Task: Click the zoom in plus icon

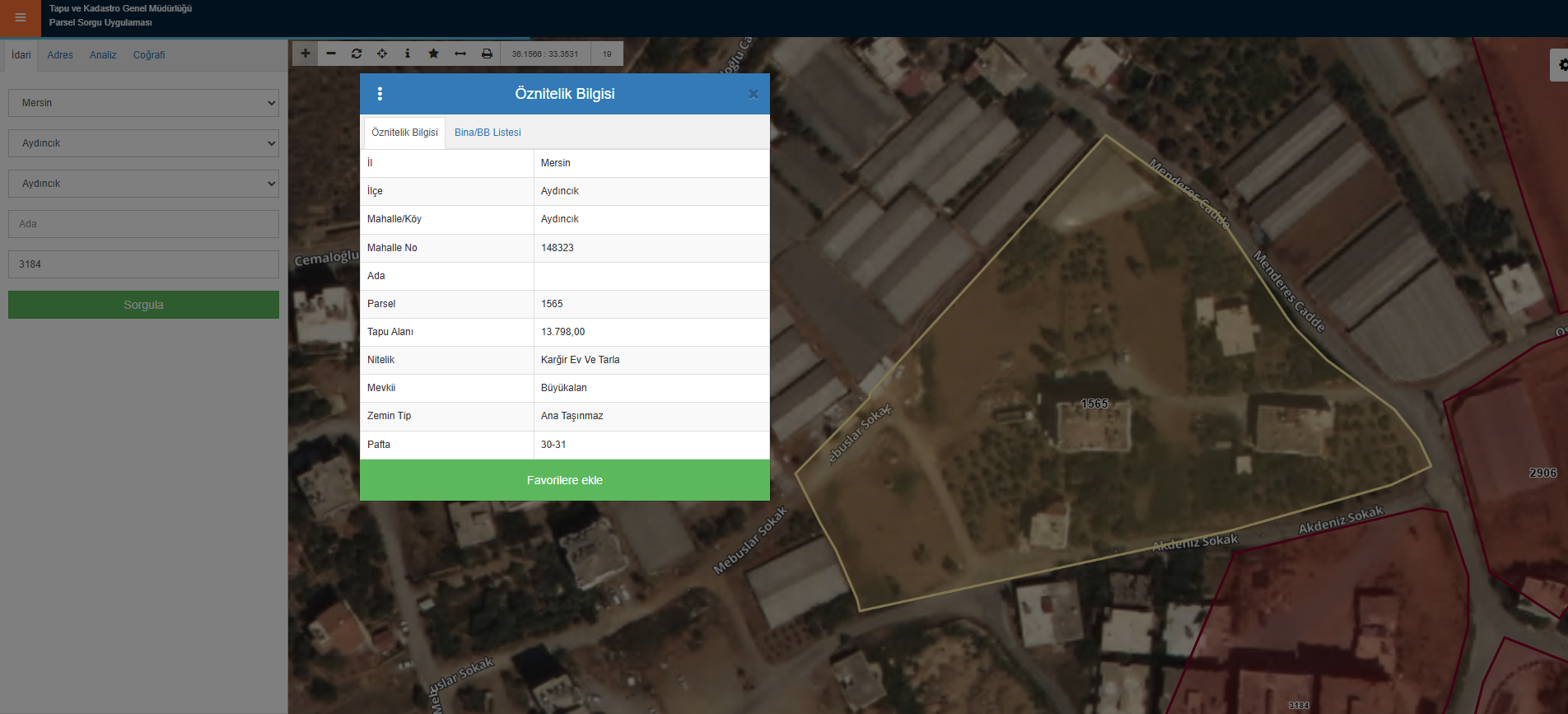Action: point(306,54)
